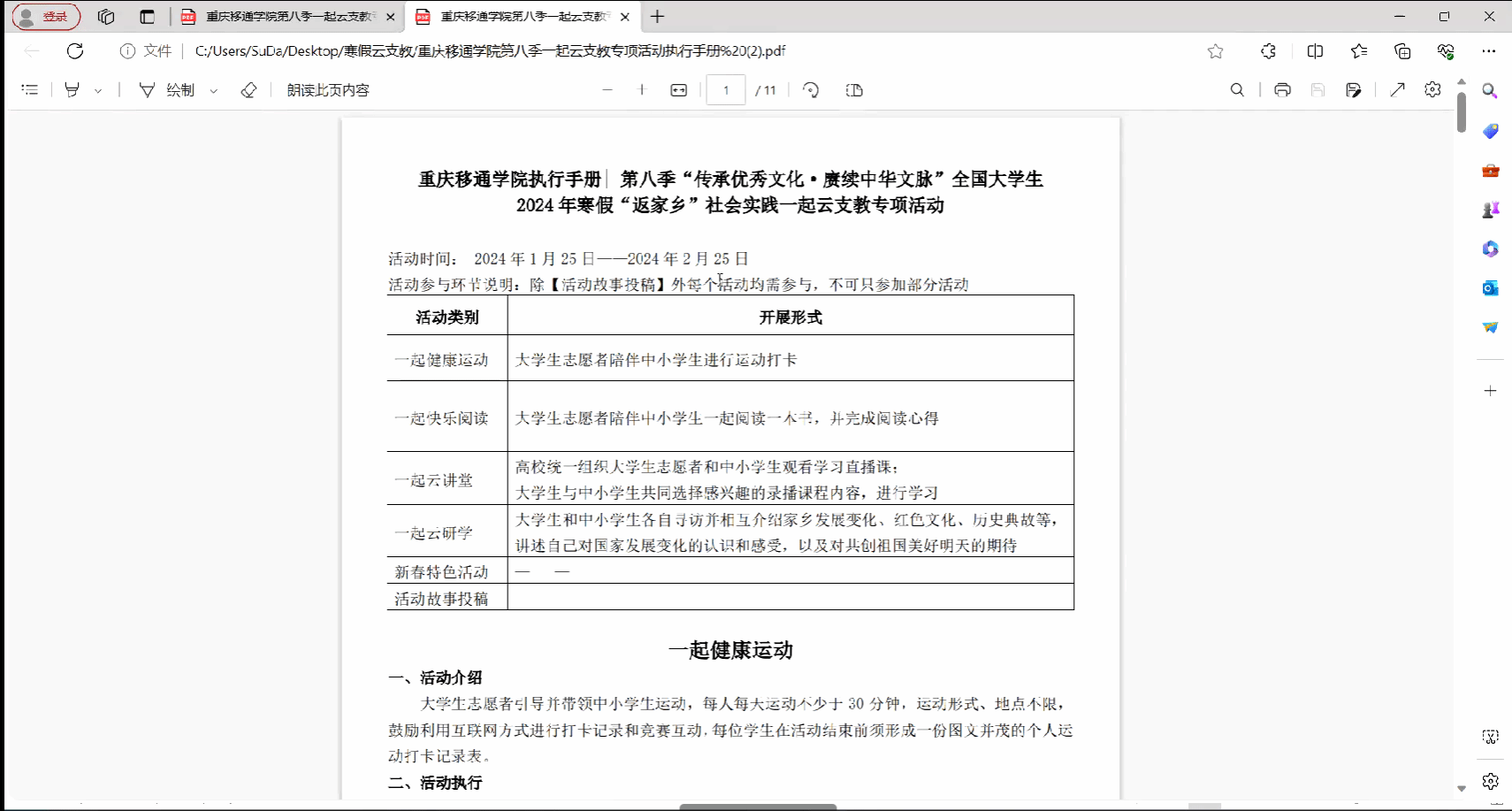This screenshot has width=1512, height=811.
Task: Open the PDF find search icon
Action: tap(1237, 90)
